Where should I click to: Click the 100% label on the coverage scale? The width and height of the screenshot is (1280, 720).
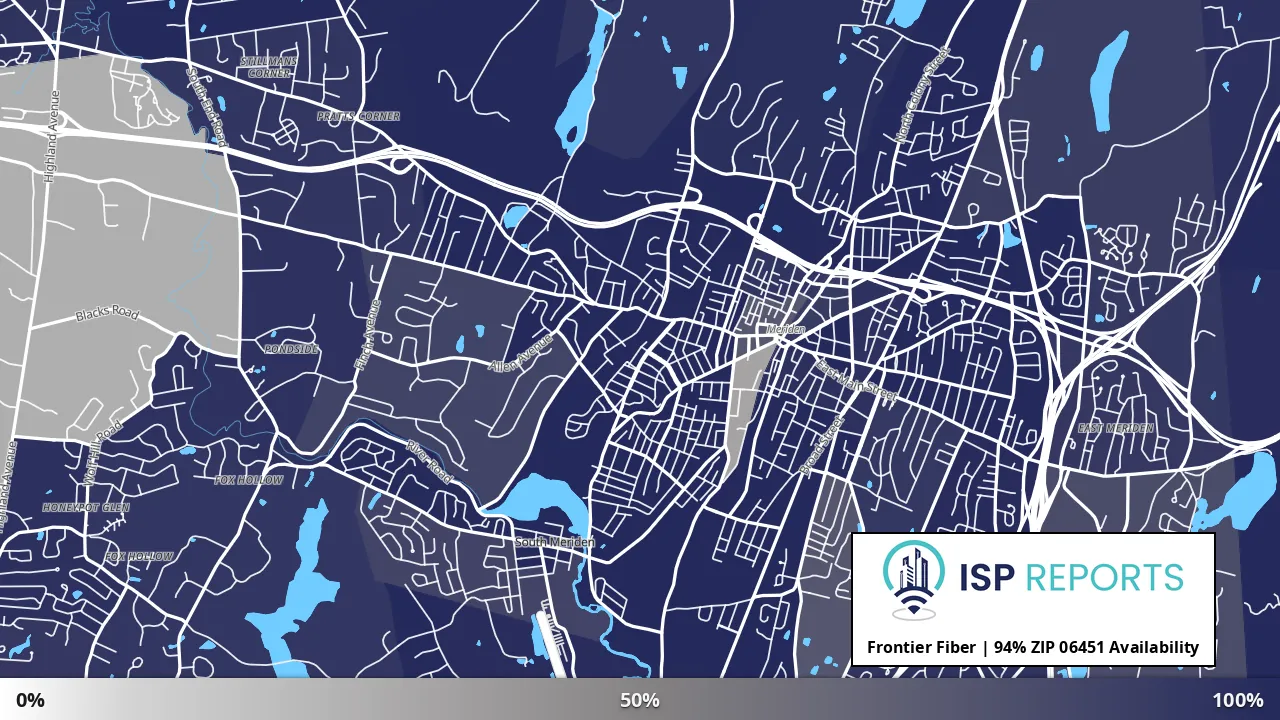[x=1238, y=700]
